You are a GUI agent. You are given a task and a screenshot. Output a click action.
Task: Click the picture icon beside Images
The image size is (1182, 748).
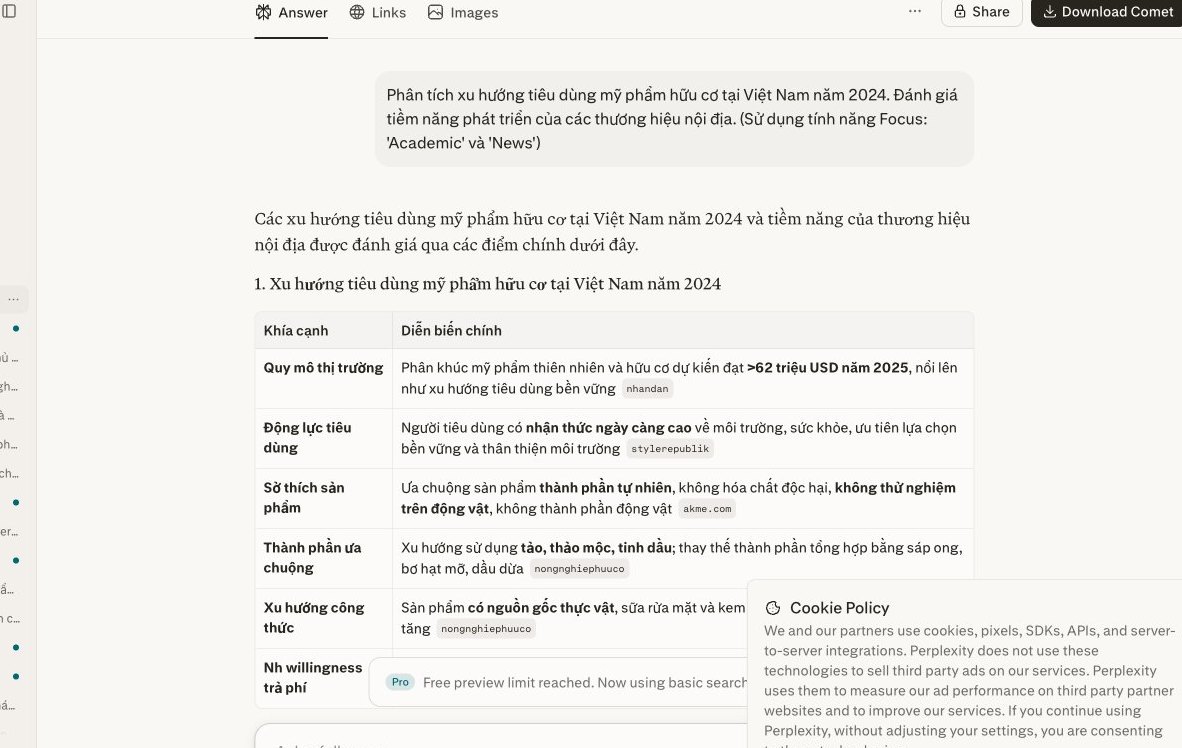coord(435,12)
